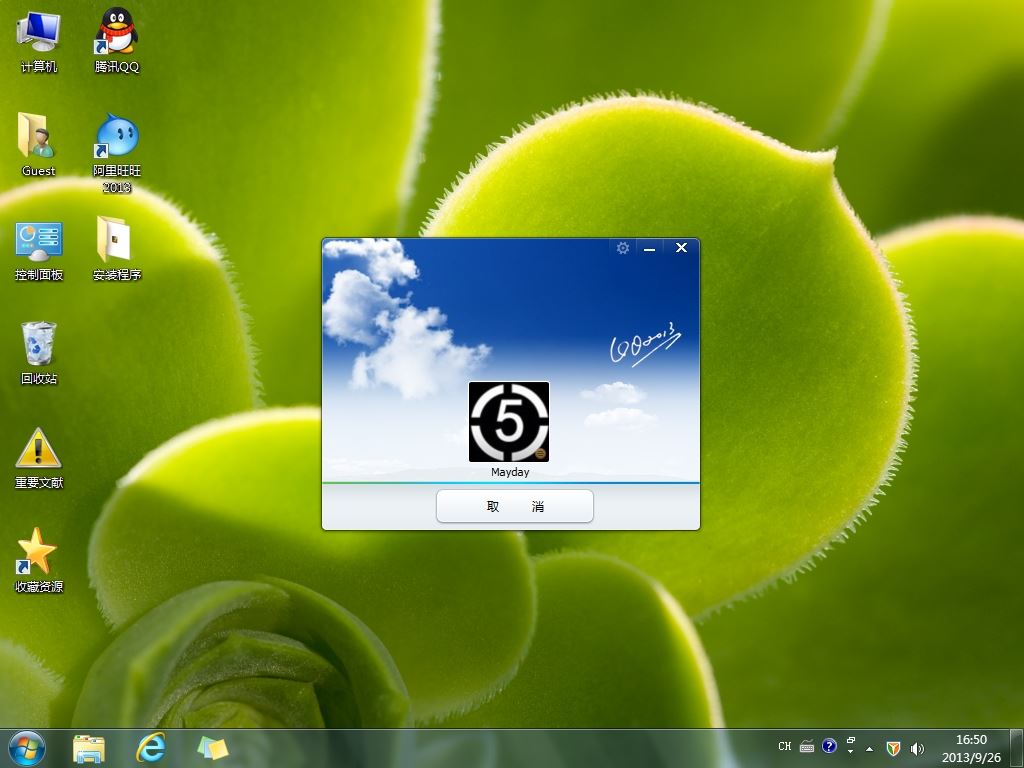
Task: Select the 回收站 recycle bin
Action: click(39, 353)
